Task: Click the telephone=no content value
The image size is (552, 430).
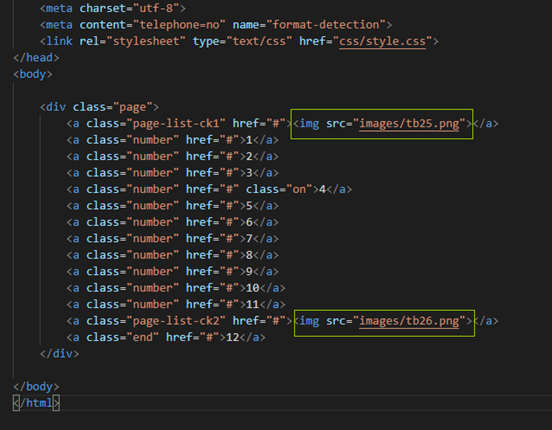Action: point(182,25)
